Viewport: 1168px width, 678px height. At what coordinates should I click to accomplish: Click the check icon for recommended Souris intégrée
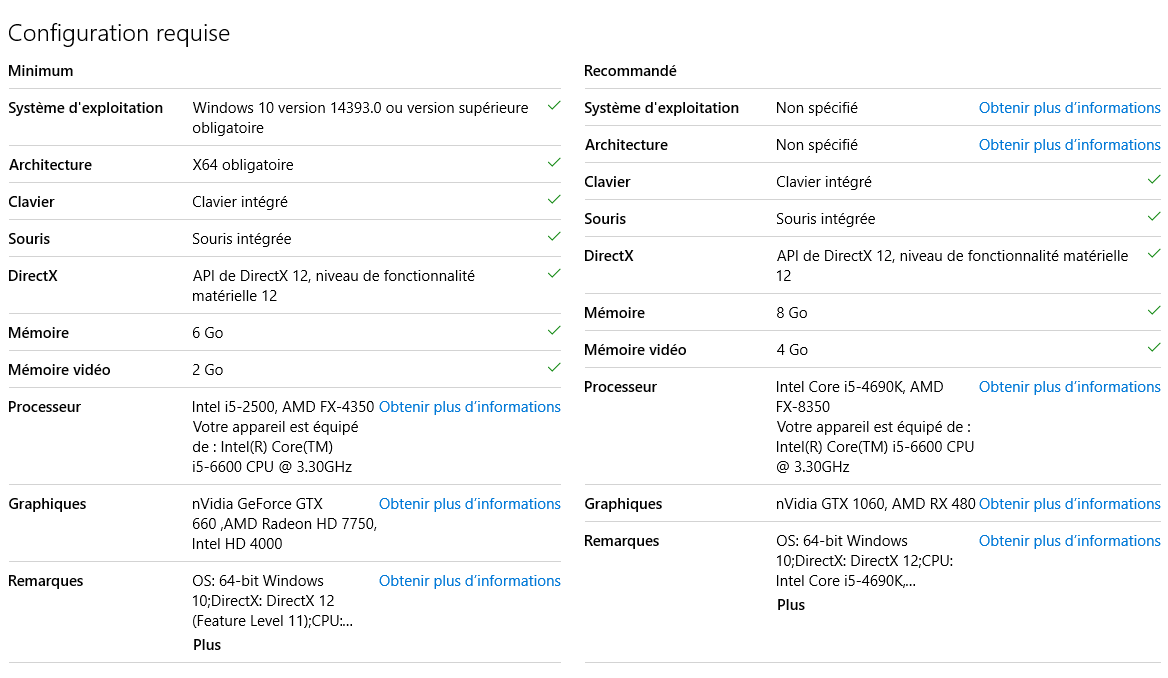[1154, 217]
